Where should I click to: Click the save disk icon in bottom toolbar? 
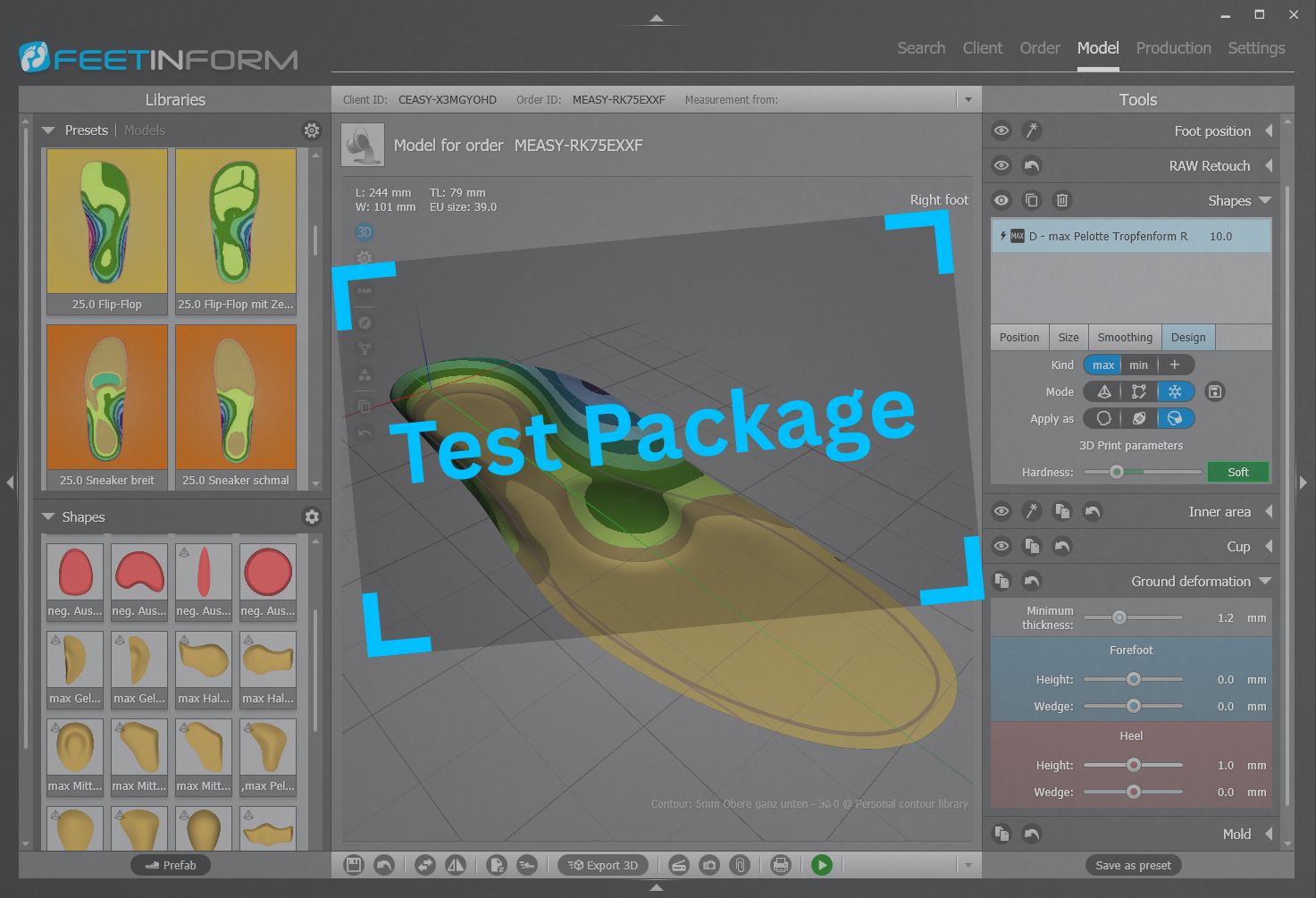[x=354, y=865]
